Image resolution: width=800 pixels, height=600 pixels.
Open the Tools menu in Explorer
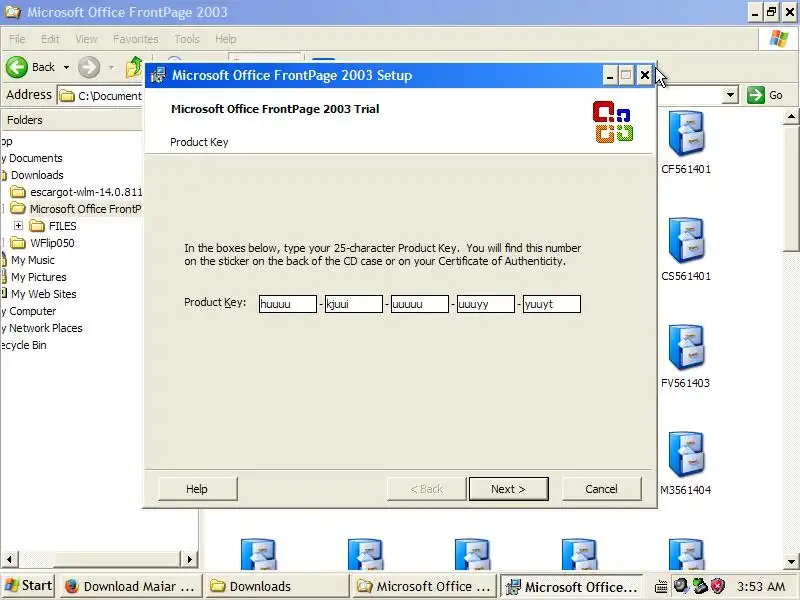pyautogui.click(x=187, y=39)
